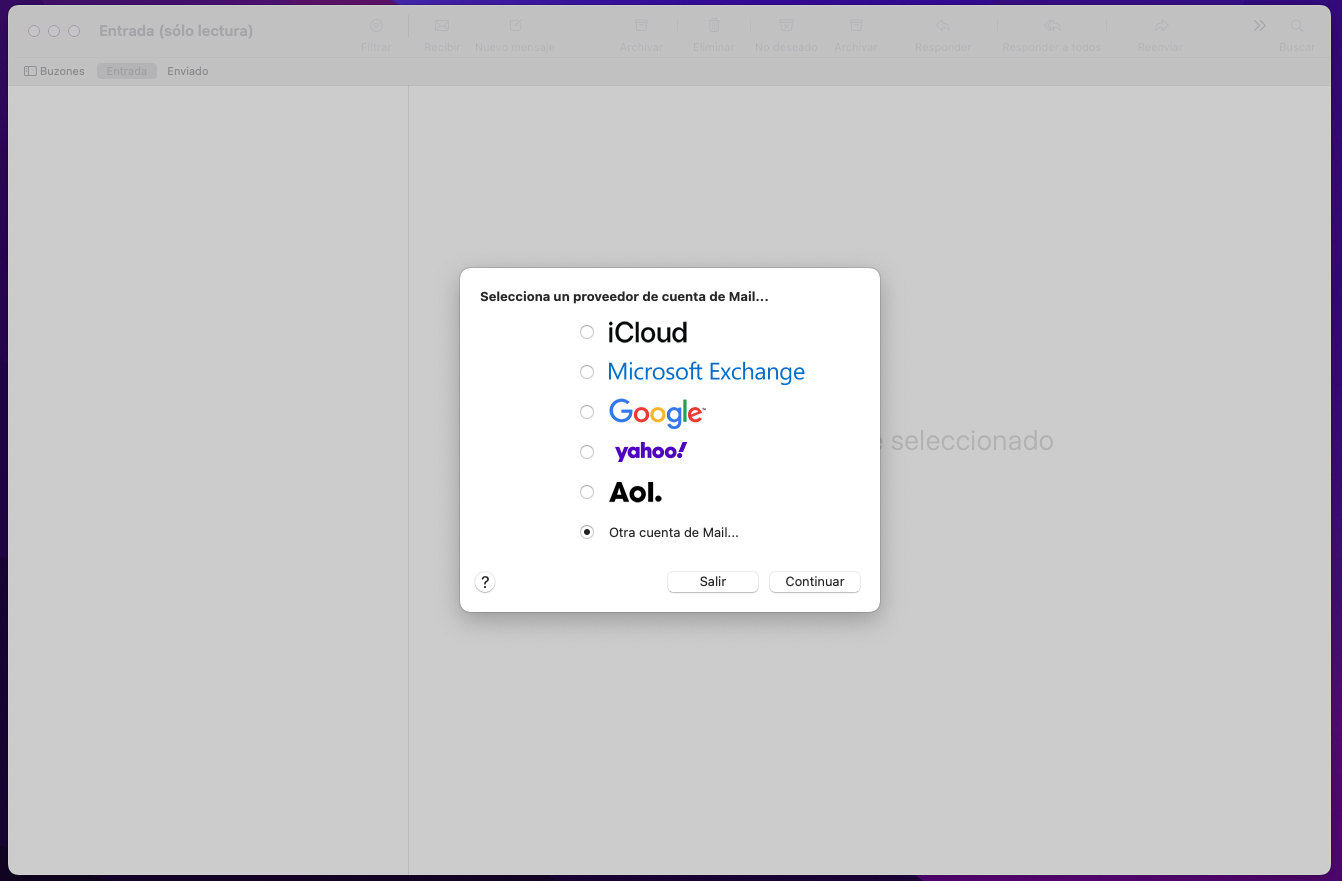Click the No deseado junk icon
The height and width of the screenshot is (881, 1342).
pyautogui.click(x=787, y=26)
